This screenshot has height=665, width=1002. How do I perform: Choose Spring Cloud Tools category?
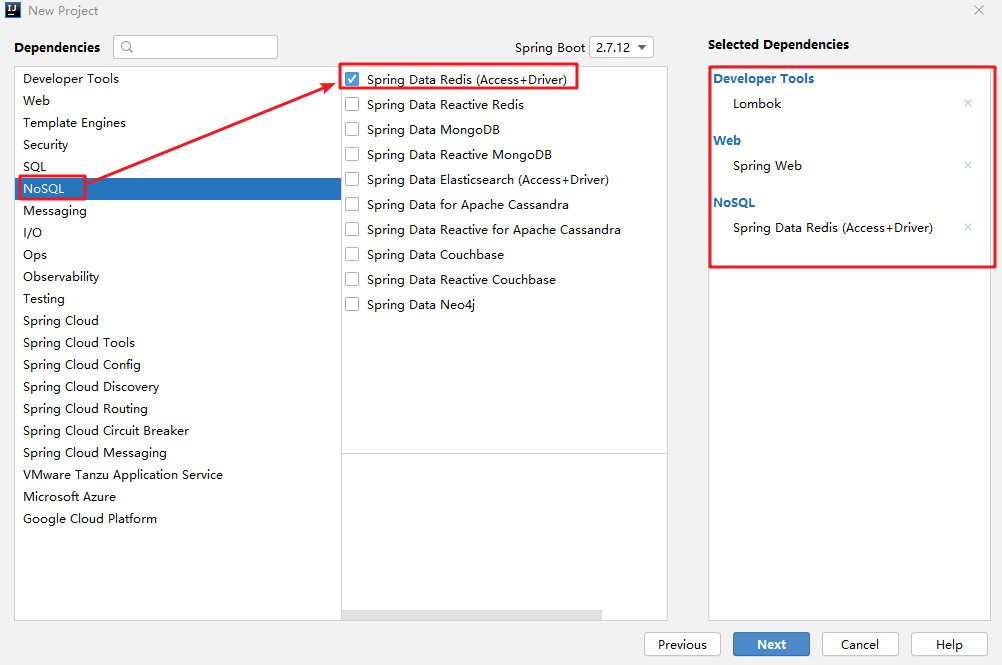[x=178, y=343]
